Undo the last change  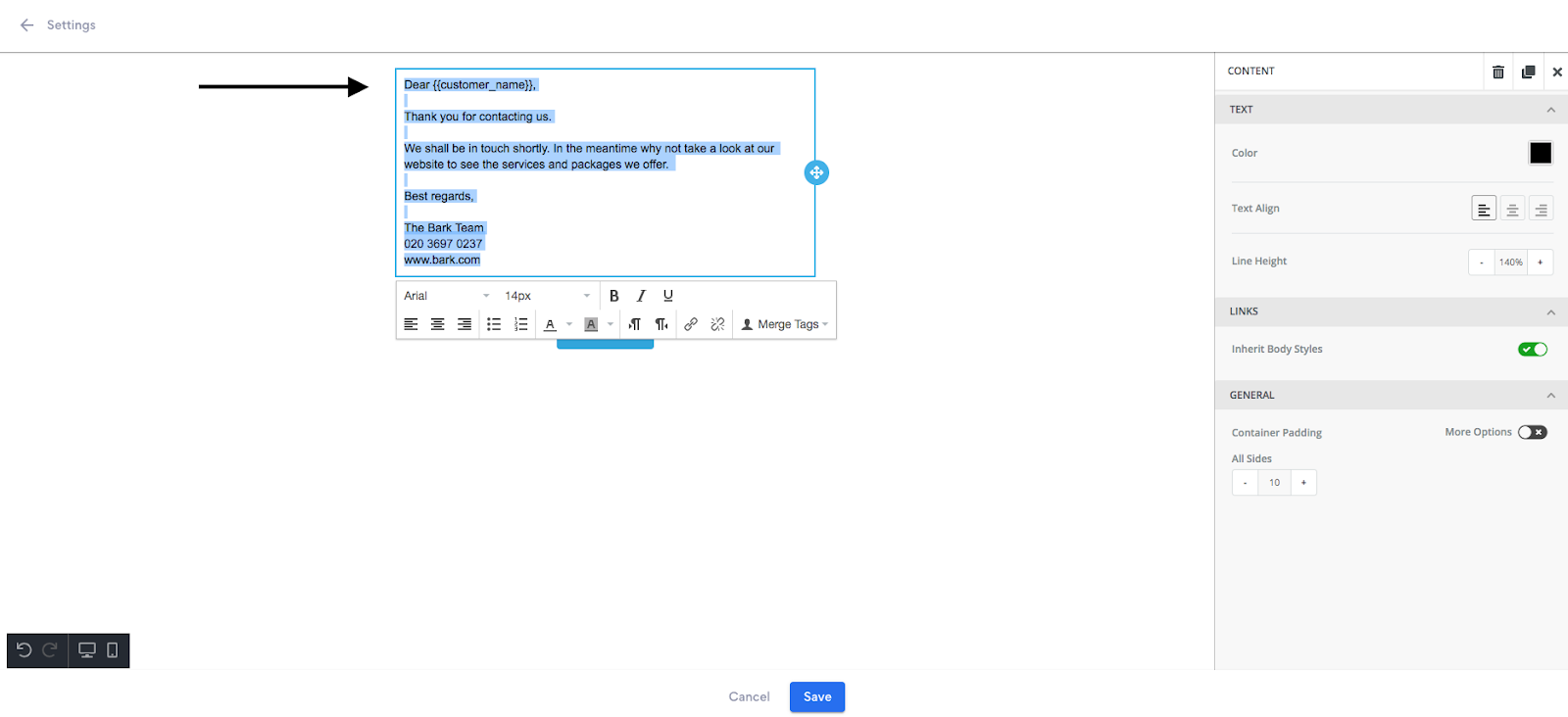pyautogui.click(x=24, y=650)
